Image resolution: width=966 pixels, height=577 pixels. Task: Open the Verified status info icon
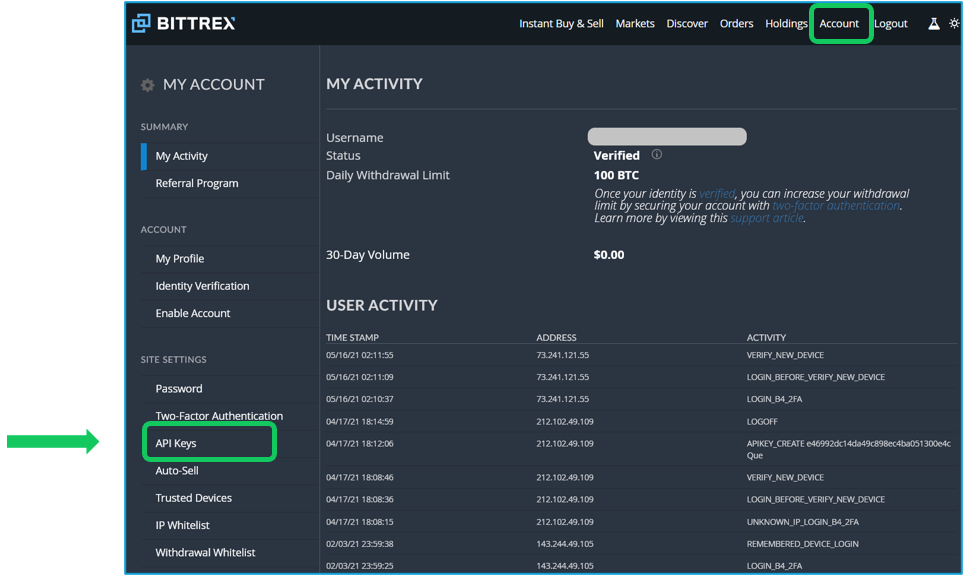tap(657, 155)
